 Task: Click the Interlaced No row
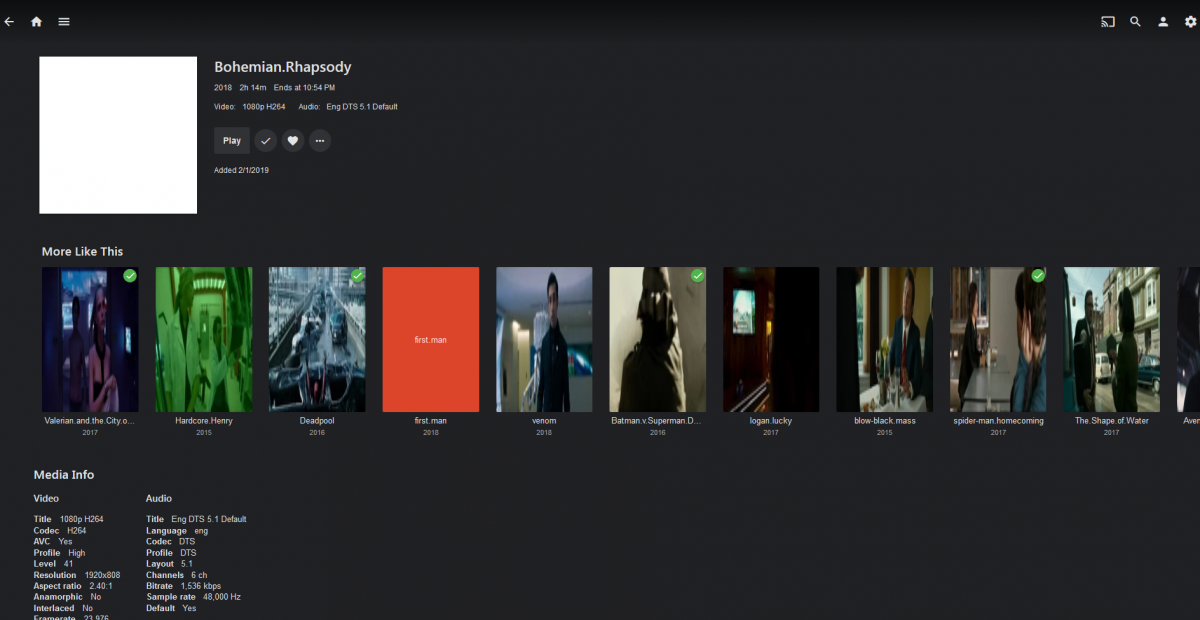click(x=64, y=608)
